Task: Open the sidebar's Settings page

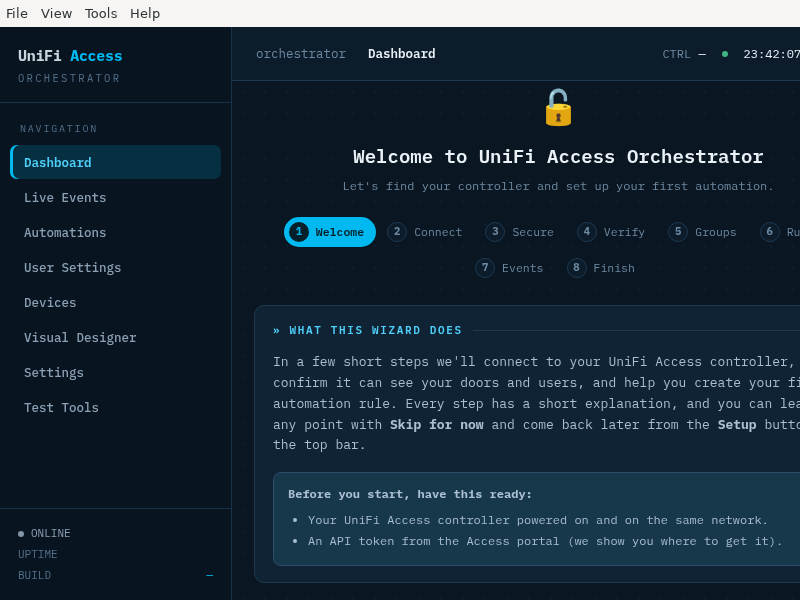Action: [x=115, y=372]
